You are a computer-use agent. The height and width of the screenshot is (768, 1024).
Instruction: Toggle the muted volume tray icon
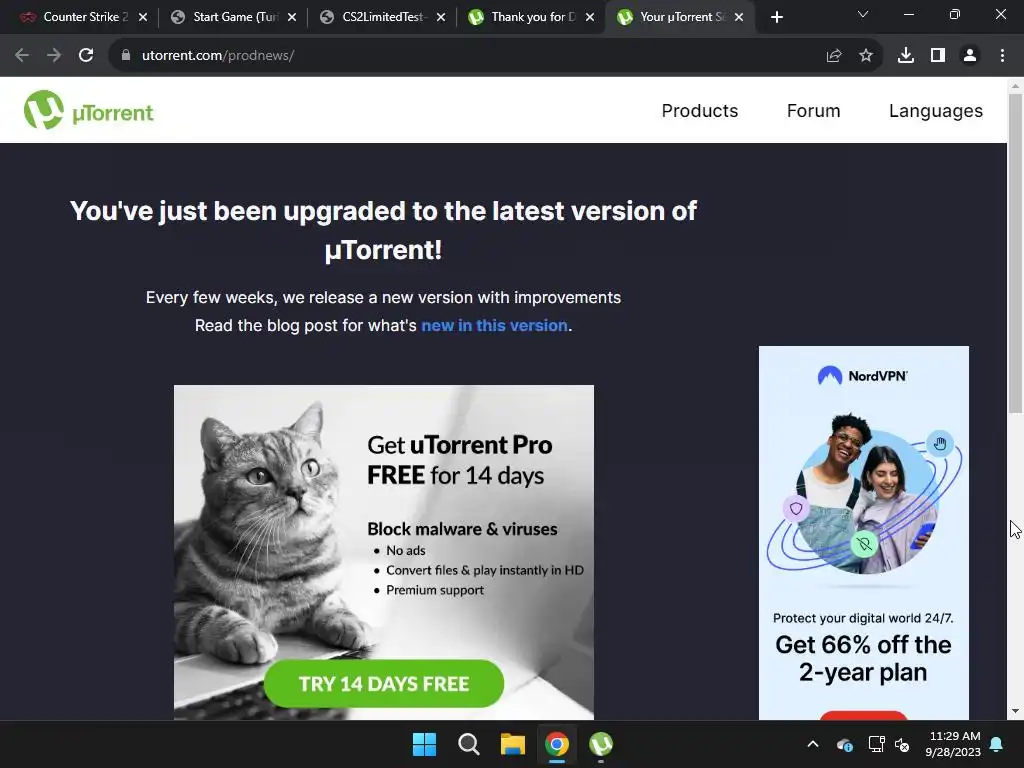click(902, 744)
